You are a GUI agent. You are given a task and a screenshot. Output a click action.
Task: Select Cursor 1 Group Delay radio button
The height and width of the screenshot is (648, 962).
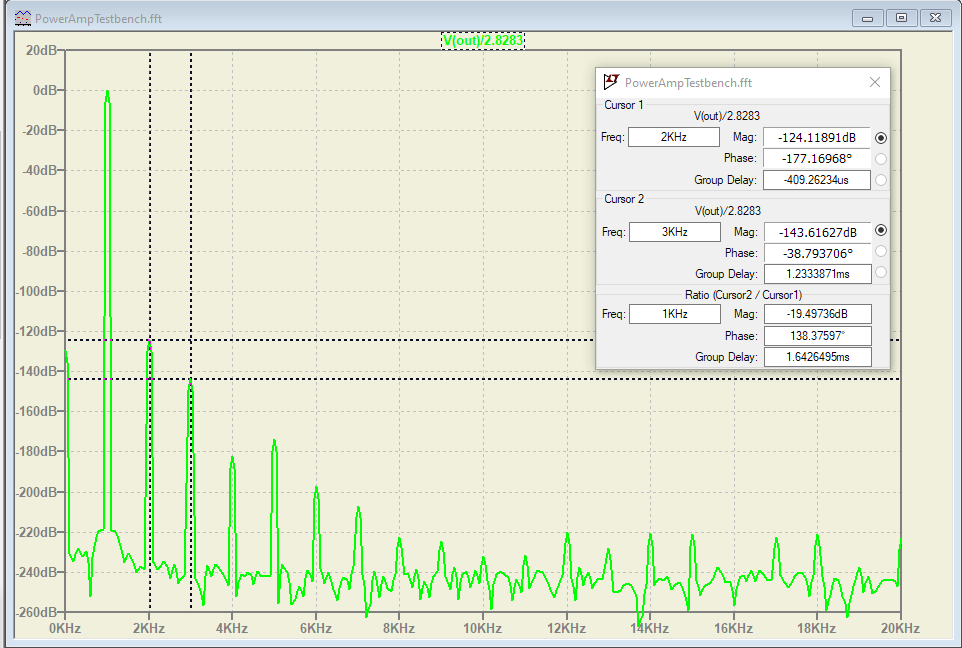880,180
